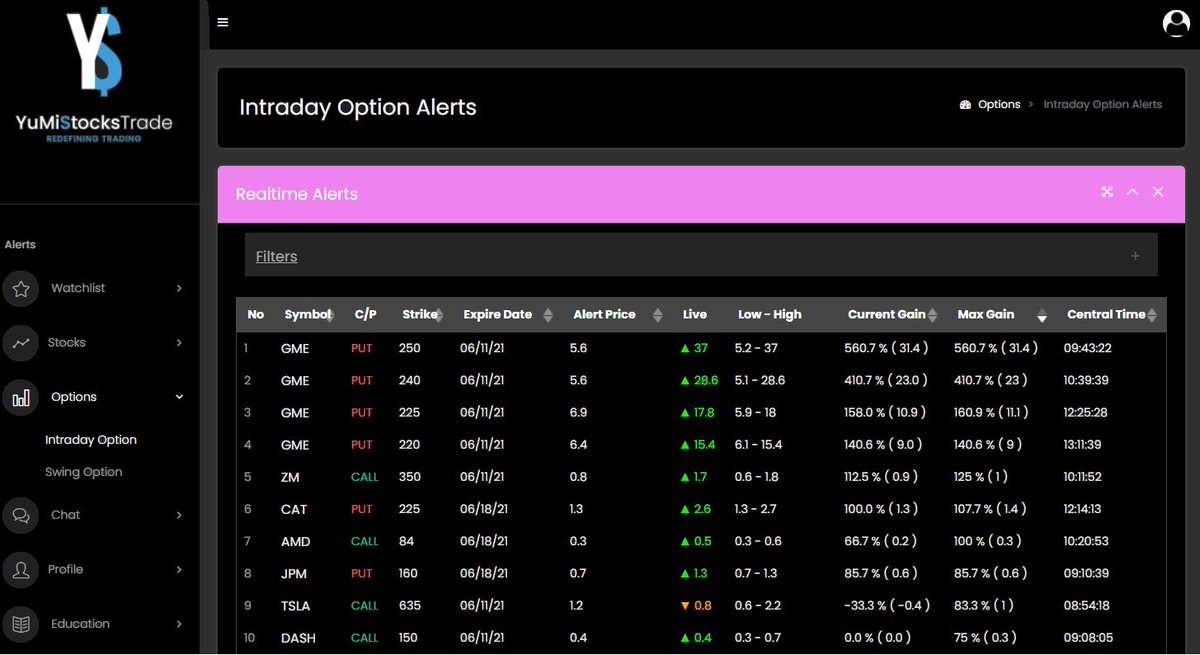Select the Education book icon
This screenshot has width=1200, height=655.
pyautogui.click(x=21, y=623)
